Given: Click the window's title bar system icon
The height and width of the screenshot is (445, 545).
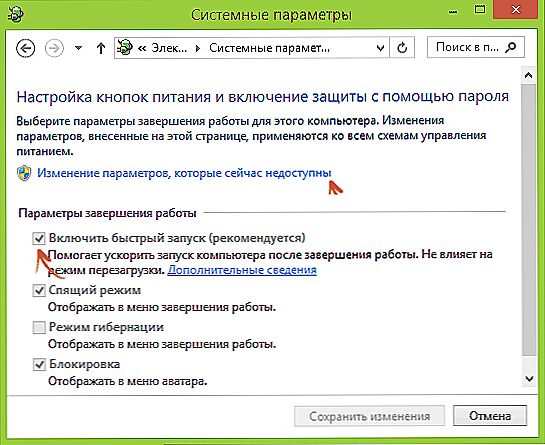Looking at the screenshot, I should 15,15.
